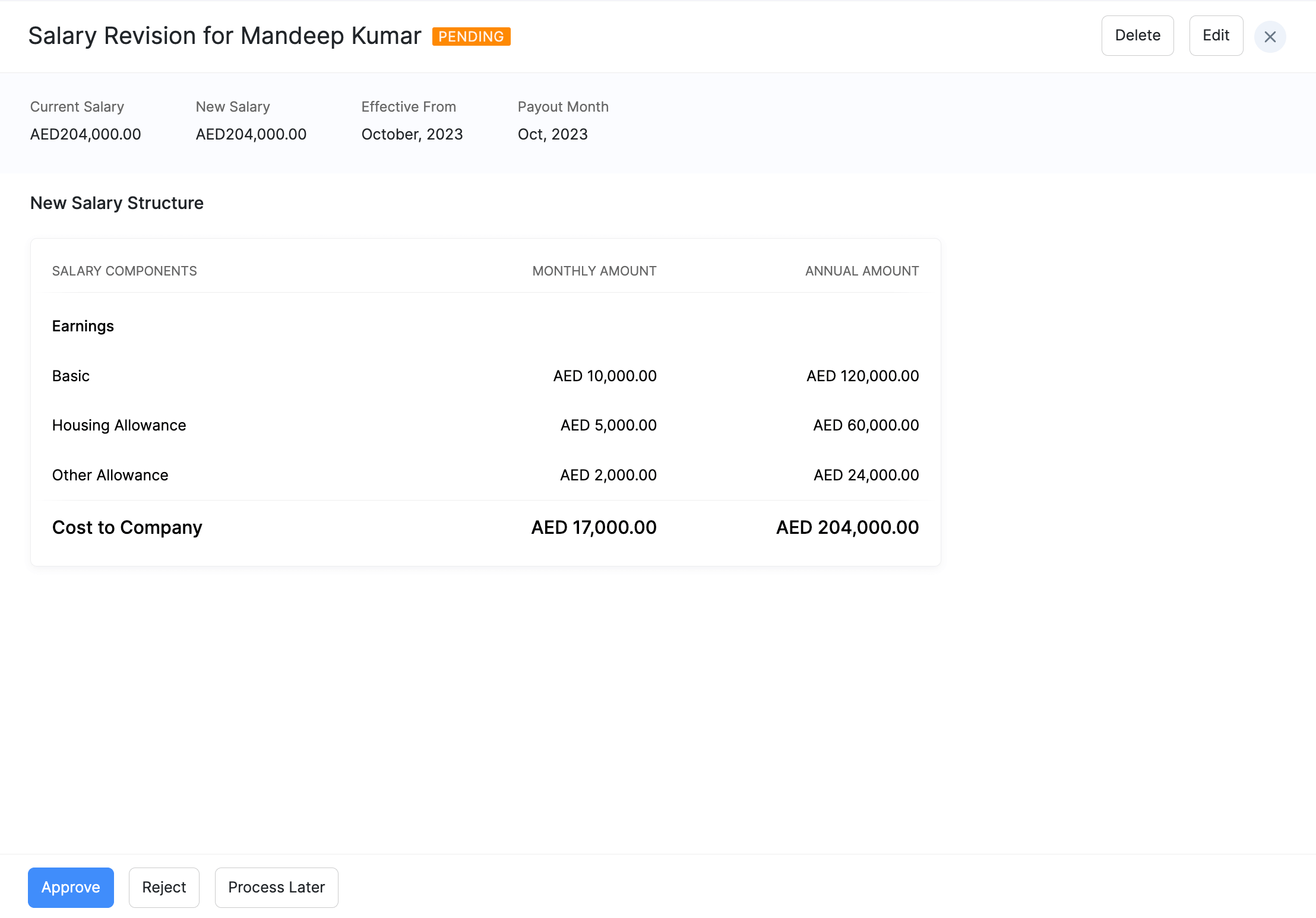This screenshot has width=1316, height=918.
Task: Click the Annual Amount column header
Action: pos(862,271)
